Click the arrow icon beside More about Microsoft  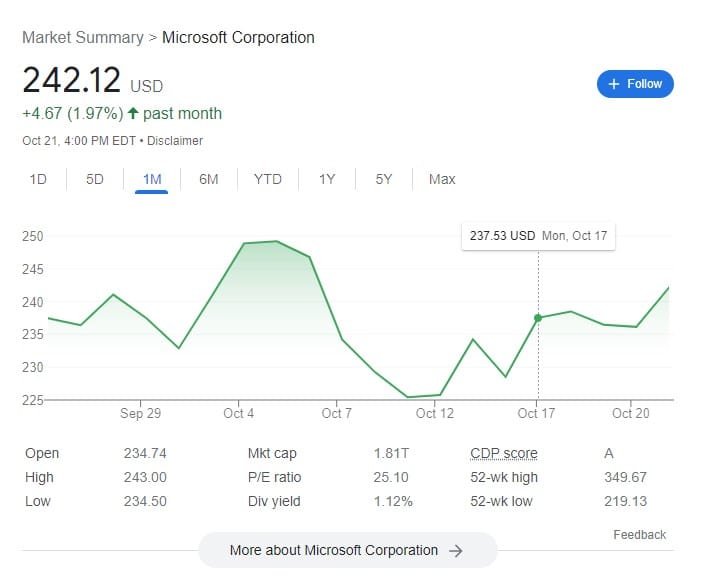(456, 550)
